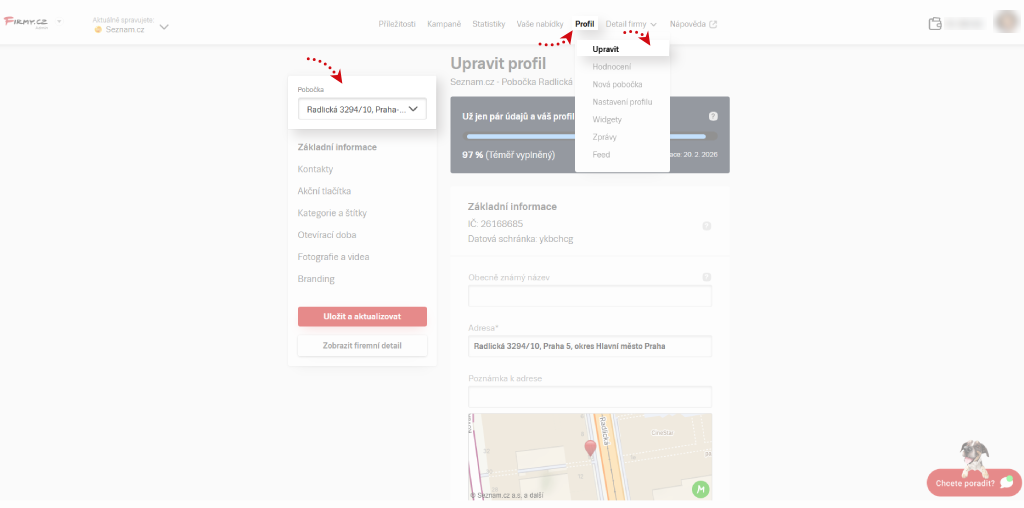Open the wallet icon in header

click(x=935, y=24)
